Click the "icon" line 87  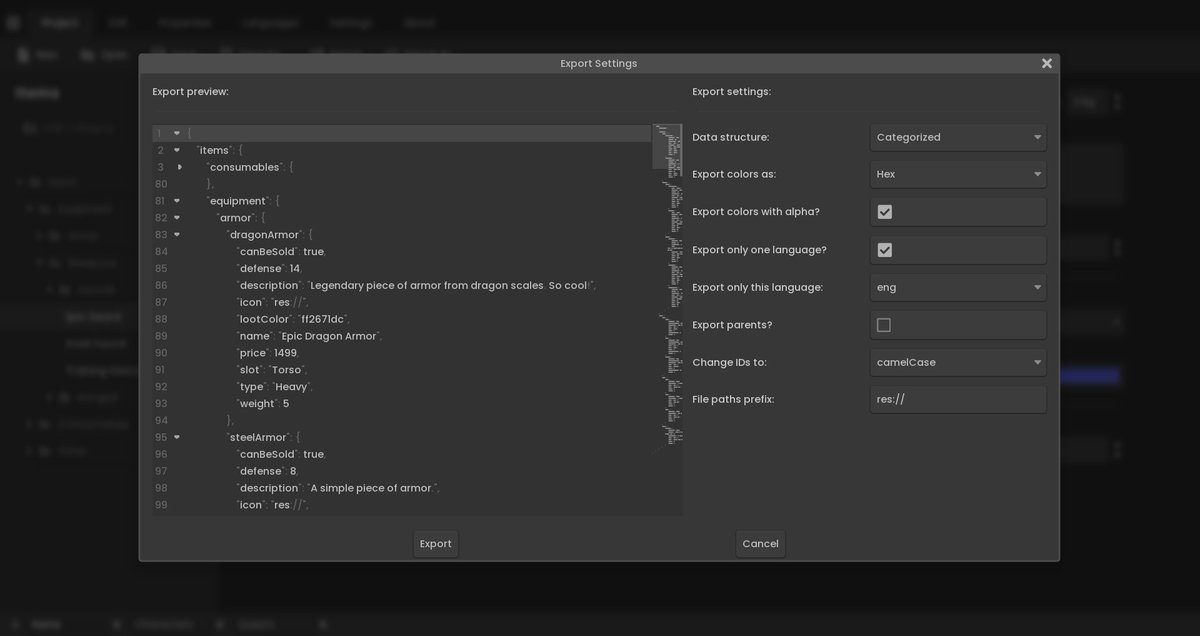[273, 303]
